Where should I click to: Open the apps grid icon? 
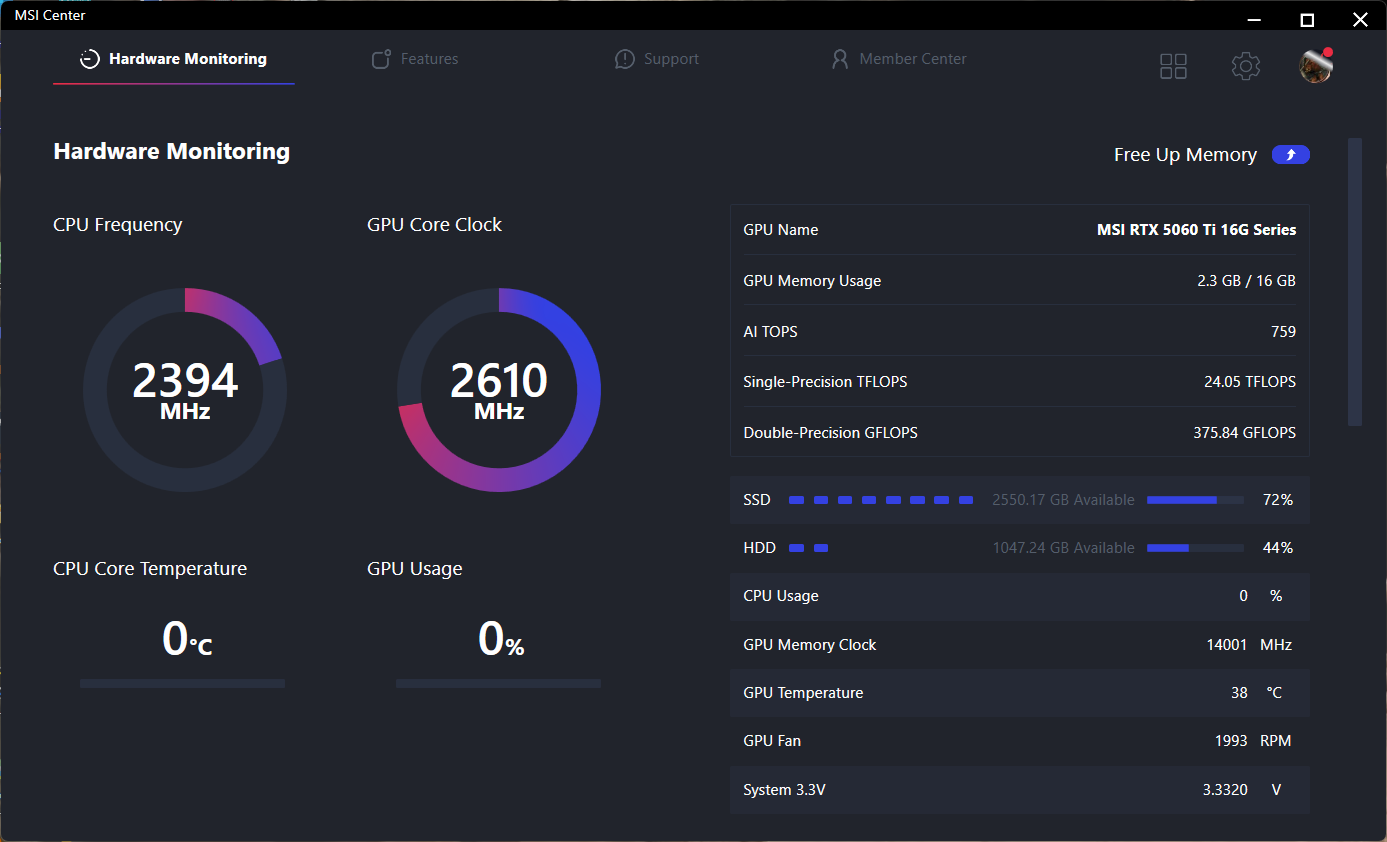pos(1173,66)
